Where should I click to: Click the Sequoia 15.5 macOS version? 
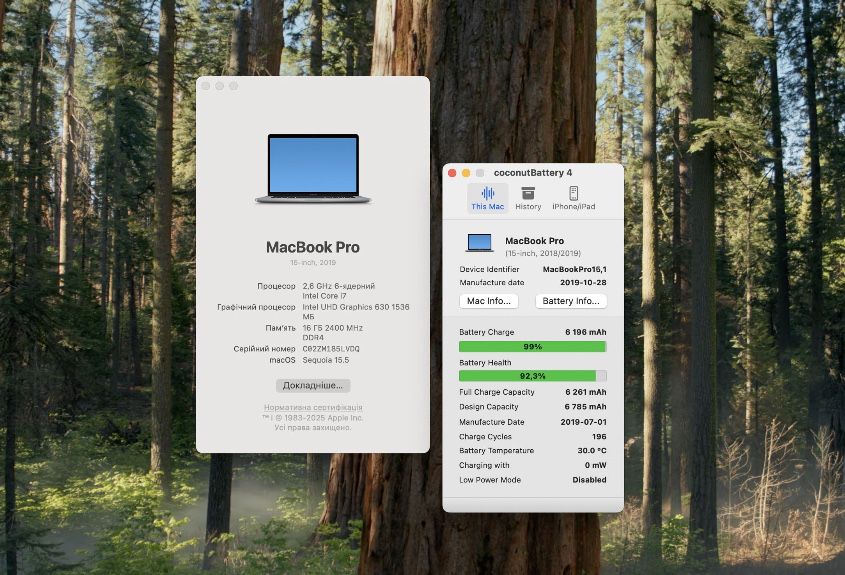pos(325,360)
